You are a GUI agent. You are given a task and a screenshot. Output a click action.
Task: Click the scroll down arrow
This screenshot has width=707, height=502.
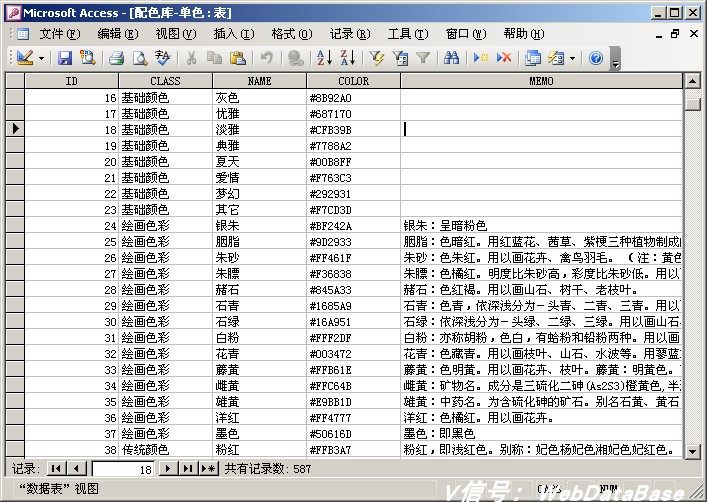pyautogui.click(x=692, y=451)
